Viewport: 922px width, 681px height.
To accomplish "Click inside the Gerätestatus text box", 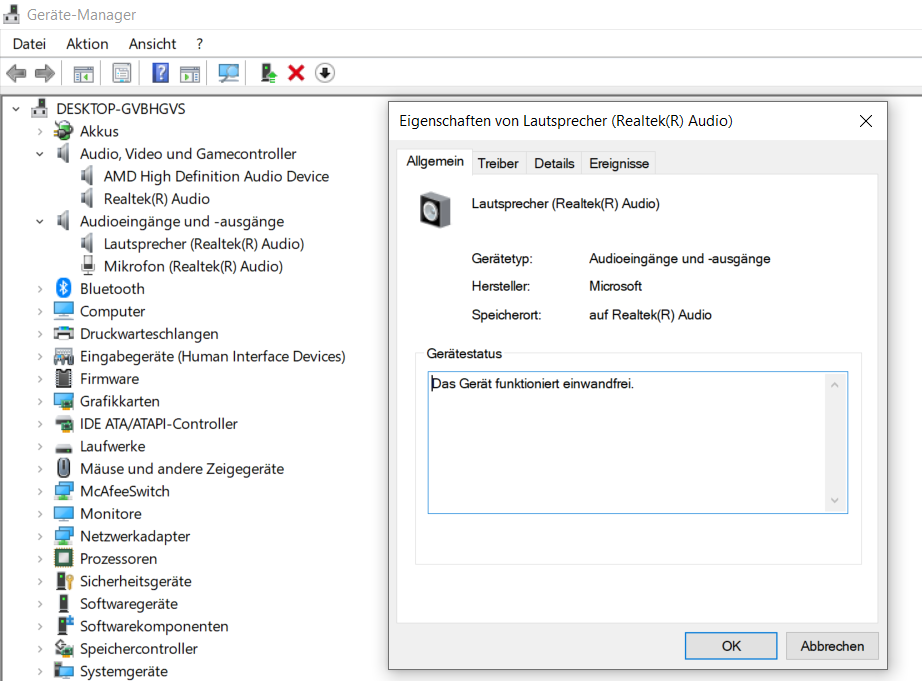I will pos(627,442).
